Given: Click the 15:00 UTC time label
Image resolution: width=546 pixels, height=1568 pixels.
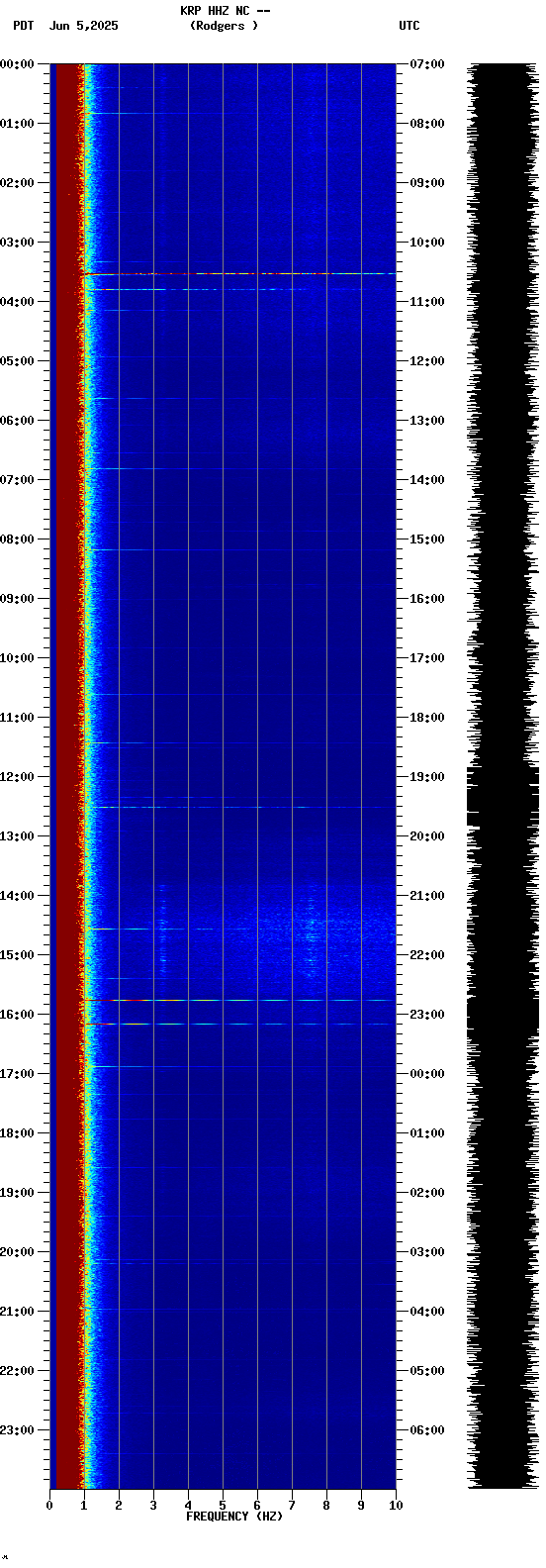Looking at the screenshot, I should pyautogui.click(x=427, y=539).
